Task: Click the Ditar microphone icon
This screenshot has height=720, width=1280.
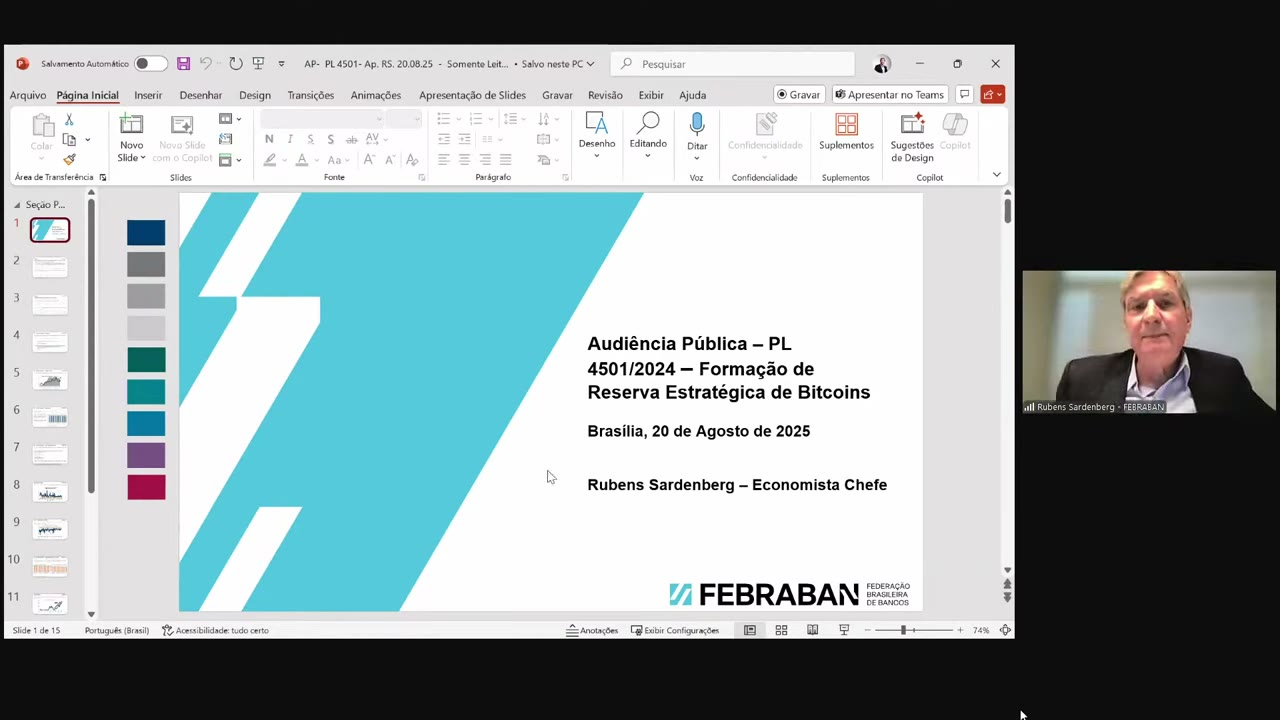Action: pos(697,125)
